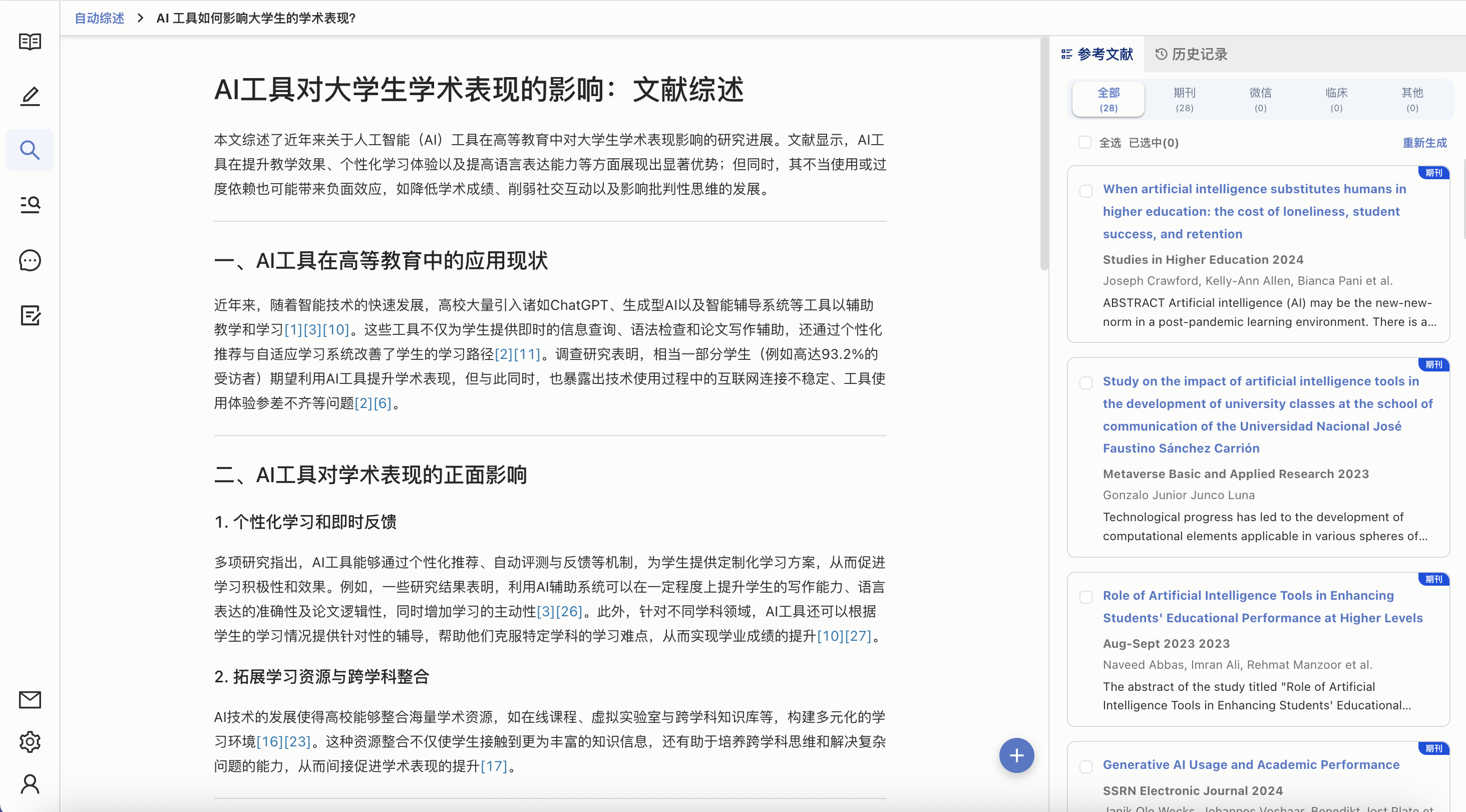The image size is (1466, 812).
Task: Click subheading 2. 拓展学习资源与跨学科整合
Action: click(322, 676)
